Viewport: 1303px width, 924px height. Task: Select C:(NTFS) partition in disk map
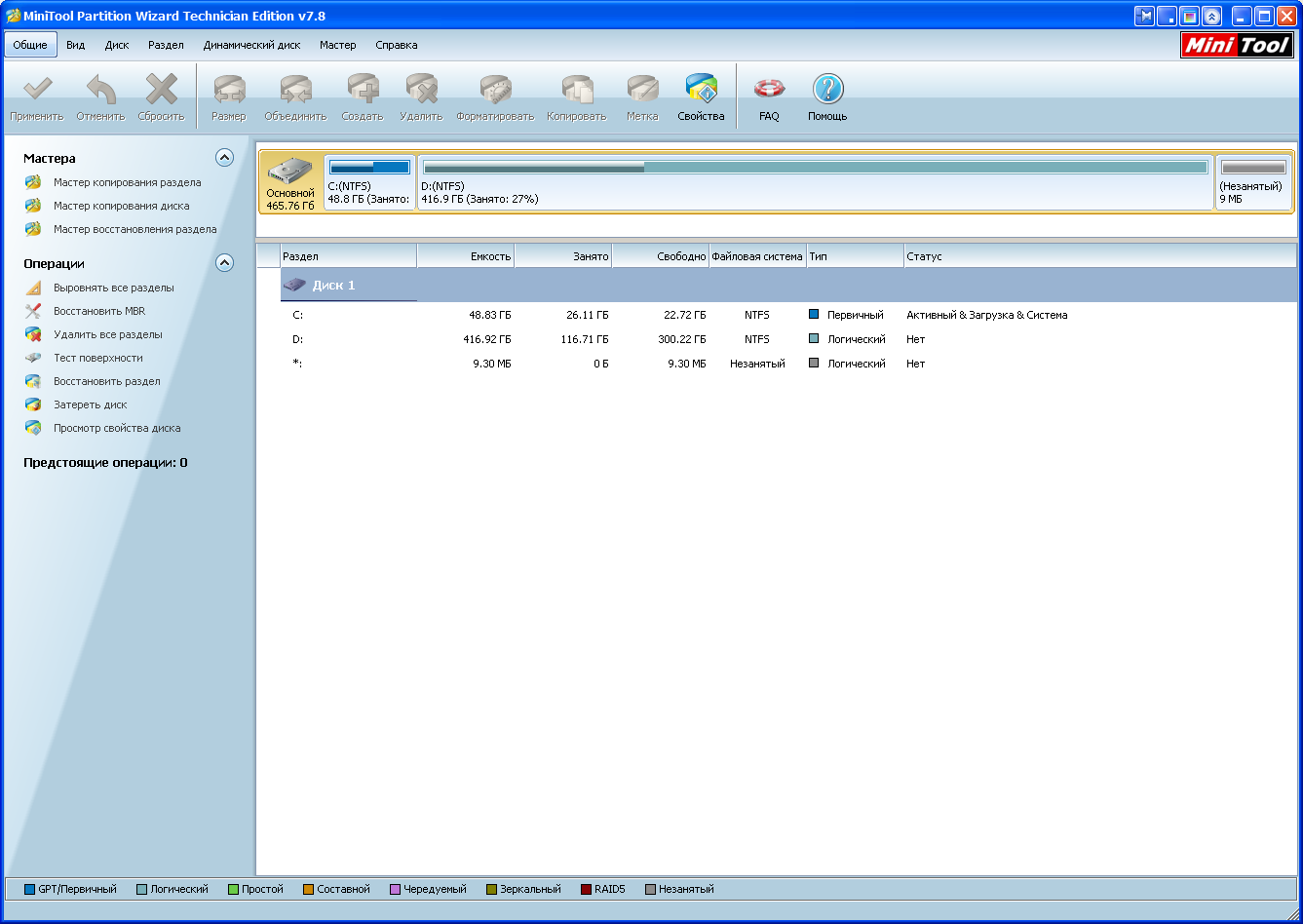coord(369,181)
